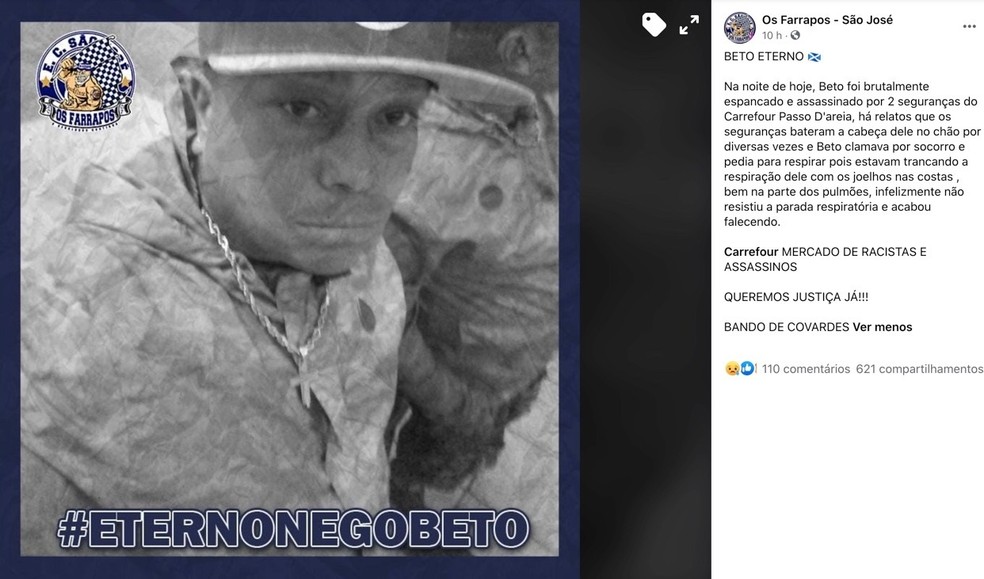Click the BANDO DE COVARDES text
Image resolution: width=984 pixels, height=579 pixels.
(786, 327)
